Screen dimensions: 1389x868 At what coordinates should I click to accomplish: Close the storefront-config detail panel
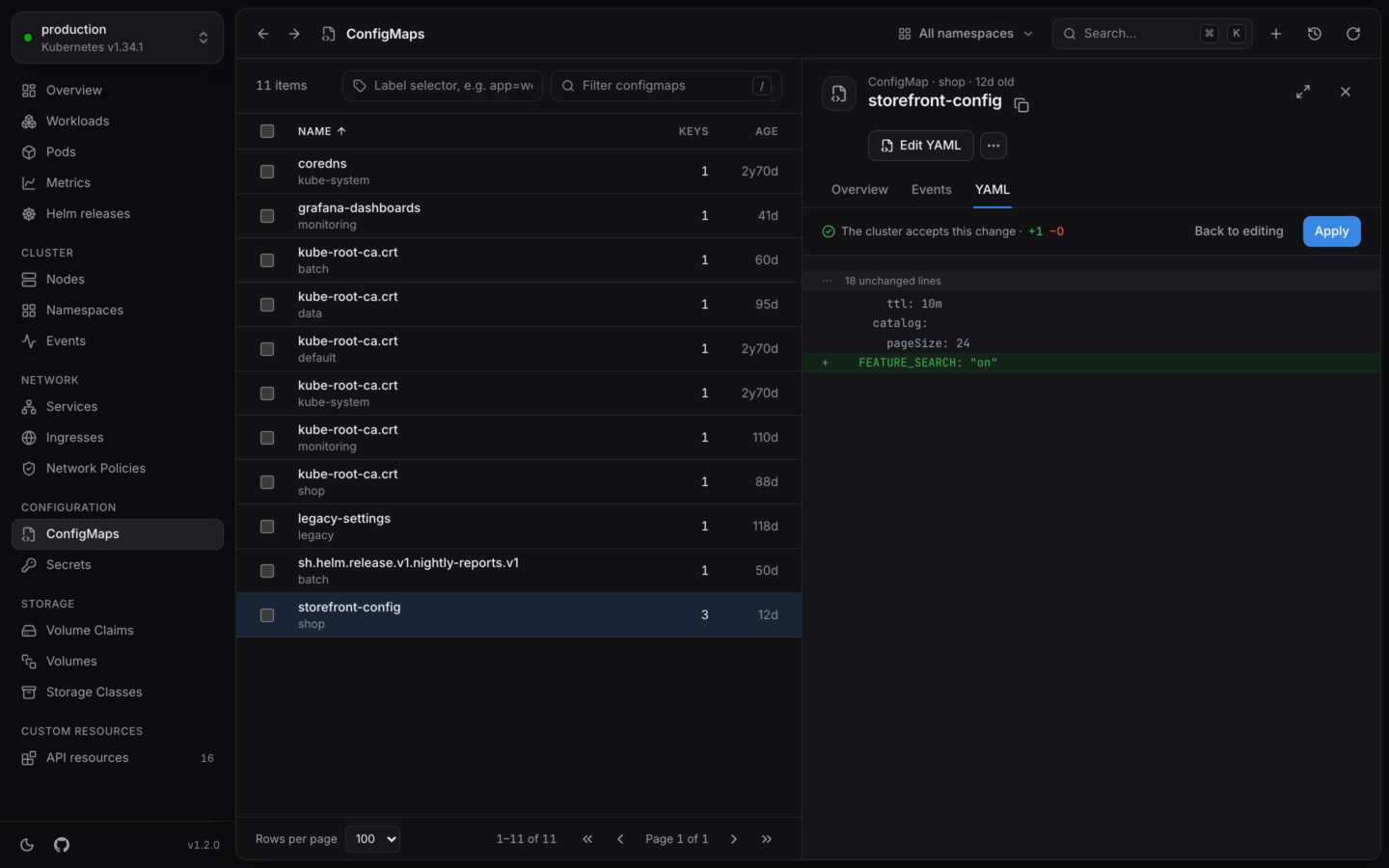[x=1346, y=92]
